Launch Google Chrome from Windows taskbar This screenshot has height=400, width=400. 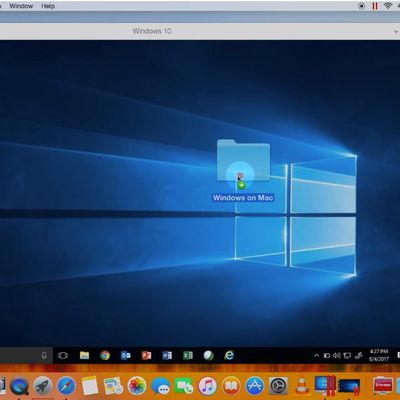pos(105,356)
